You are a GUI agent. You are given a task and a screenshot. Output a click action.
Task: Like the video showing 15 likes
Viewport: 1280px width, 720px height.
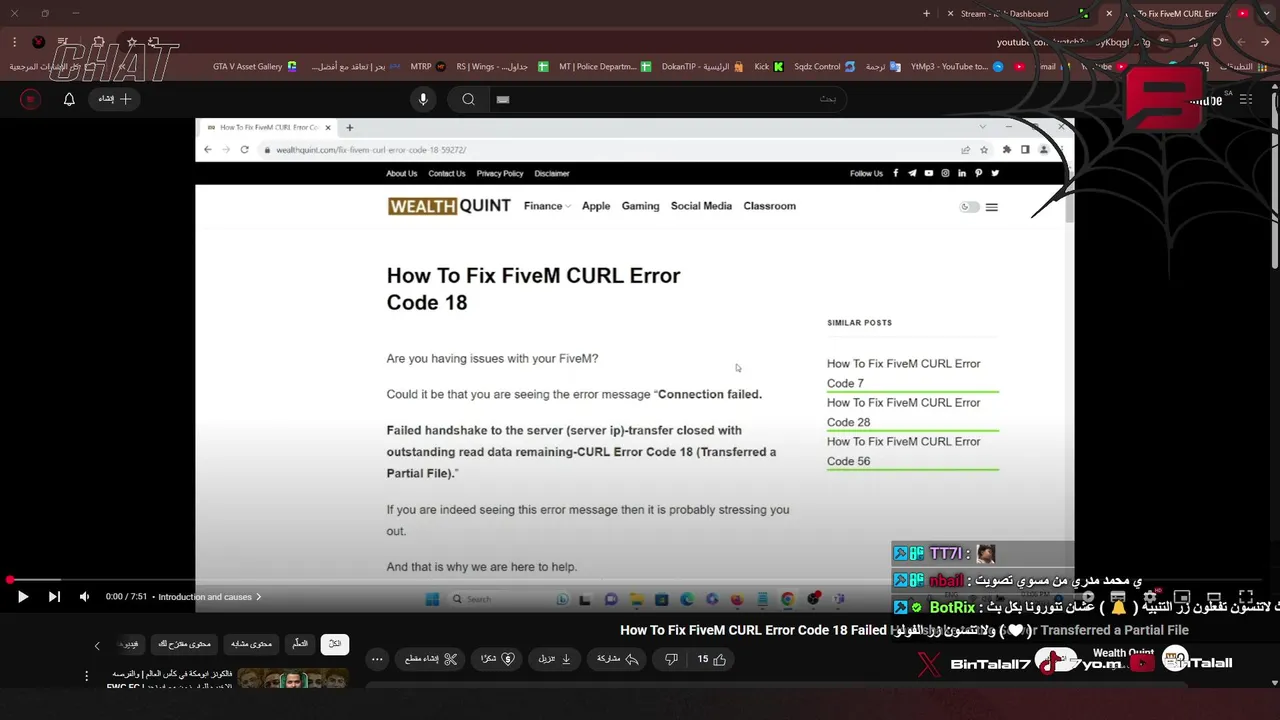pyautogui.click(x=712, y=659)
